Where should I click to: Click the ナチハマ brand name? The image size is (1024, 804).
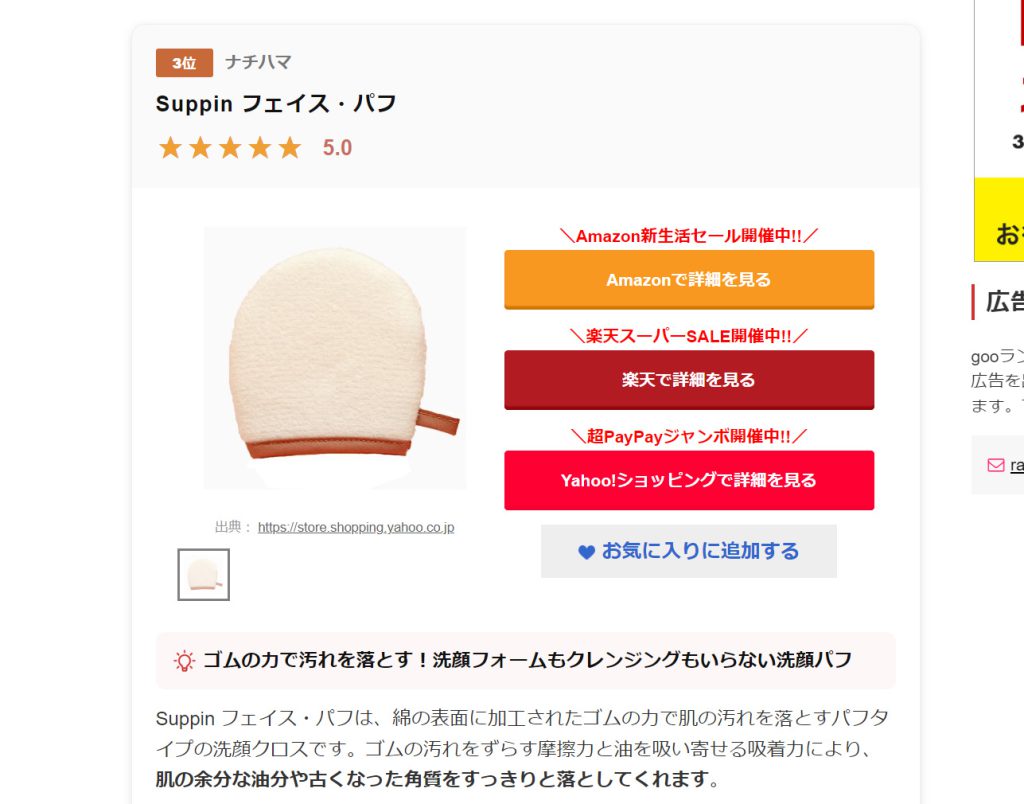click(x=258, y=62)
